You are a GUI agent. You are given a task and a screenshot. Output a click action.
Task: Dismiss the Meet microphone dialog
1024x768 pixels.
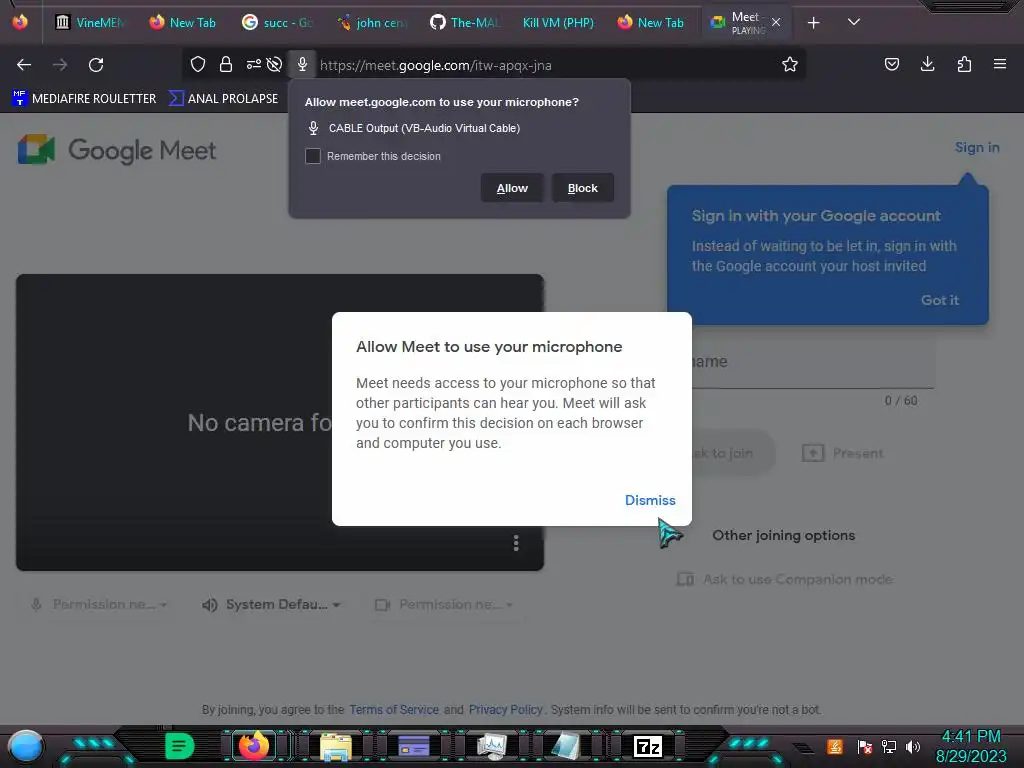pos(650,500)
